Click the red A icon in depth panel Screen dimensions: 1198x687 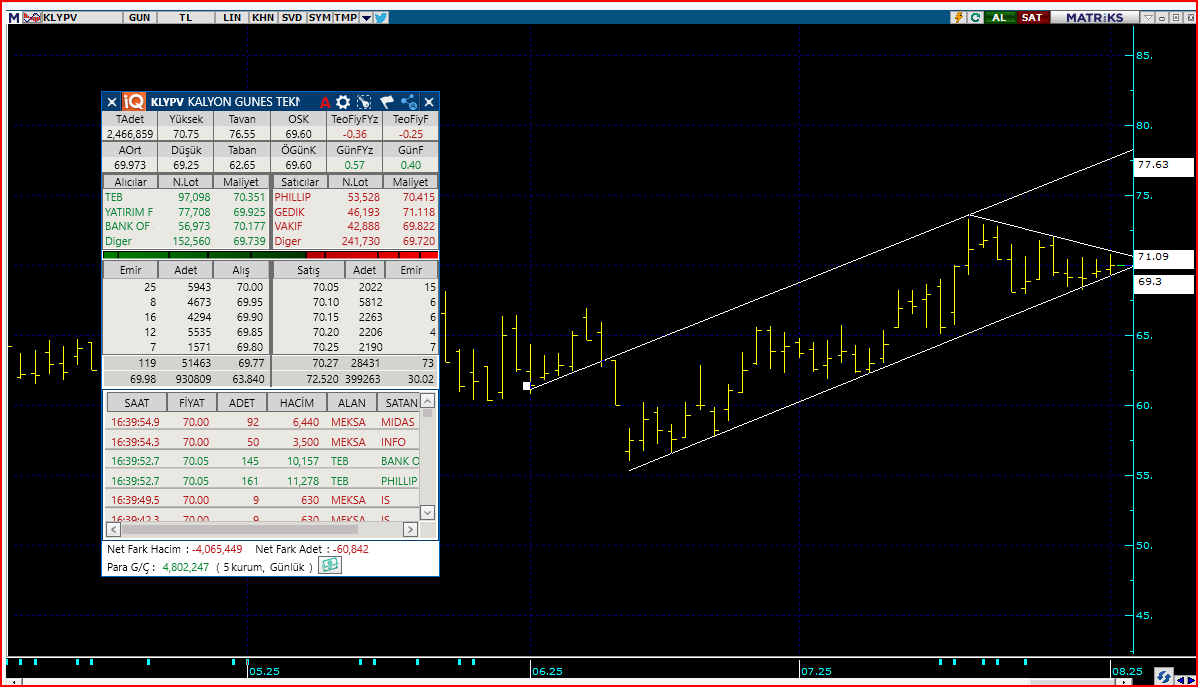[x=325, y=102]
